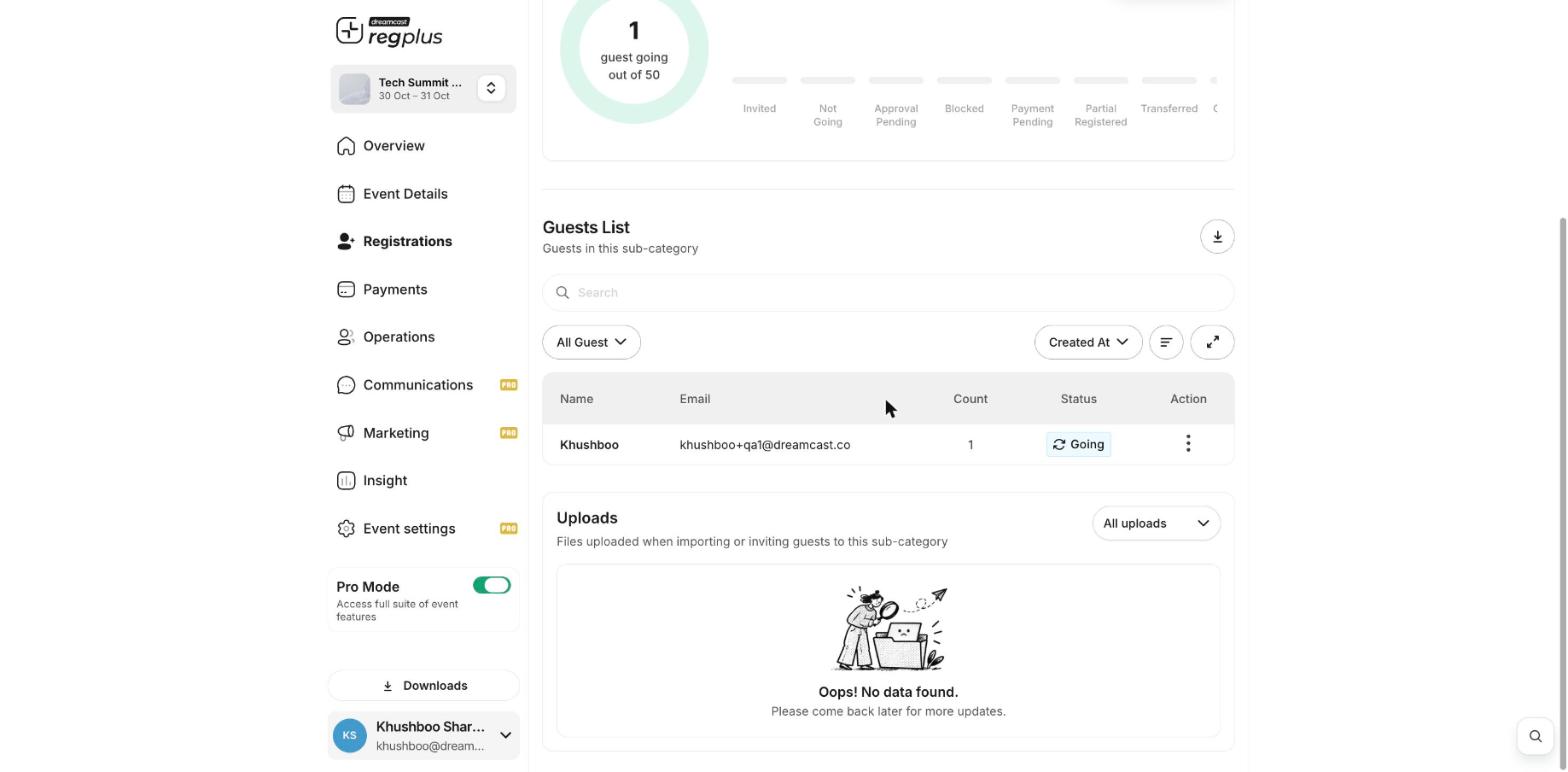Open the Created At sort dropdown
Image resolution: width=1568 pixels, height=772 pixels.
tap(1088, 342)
